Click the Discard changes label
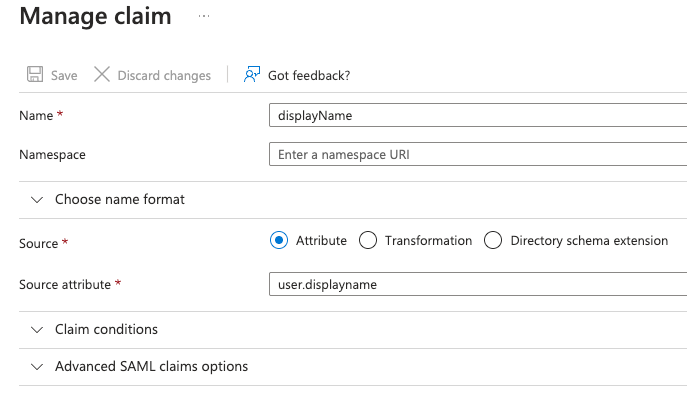The image size is (687, 400). (164, 76)
